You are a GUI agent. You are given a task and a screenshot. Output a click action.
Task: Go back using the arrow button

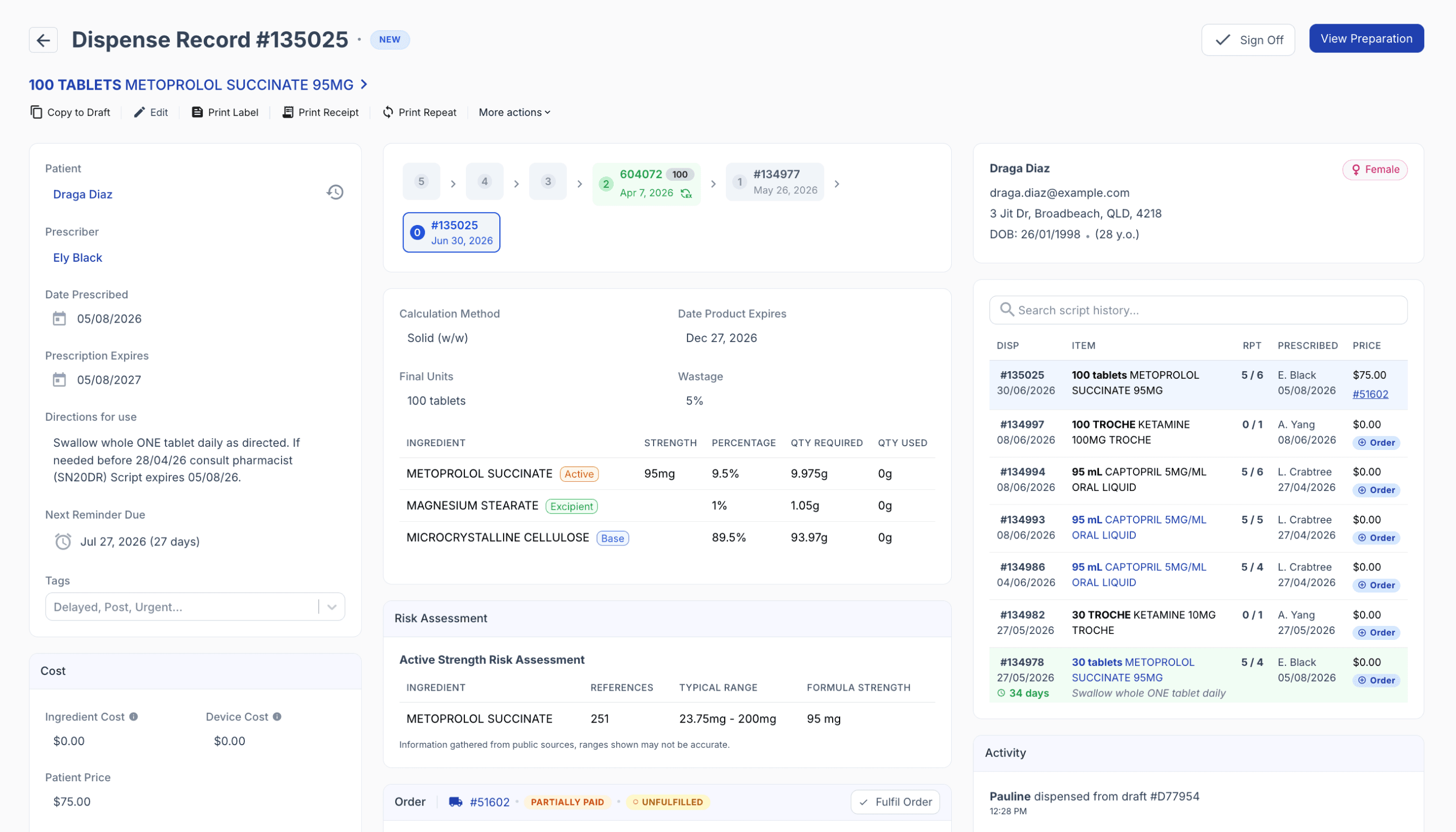point(43,40)
